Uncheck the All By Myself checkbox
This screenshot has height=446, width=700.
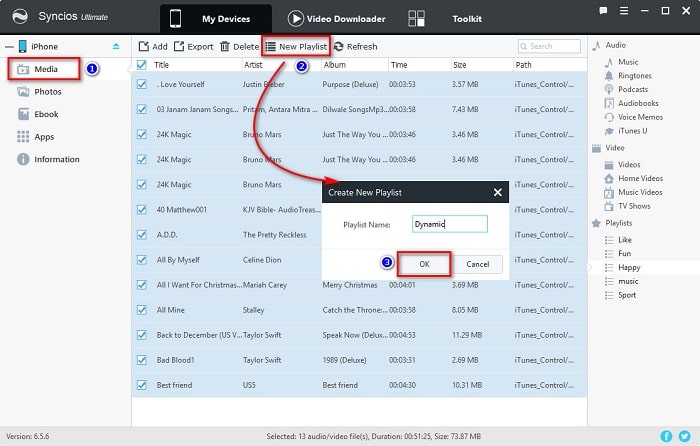(142, 259)
